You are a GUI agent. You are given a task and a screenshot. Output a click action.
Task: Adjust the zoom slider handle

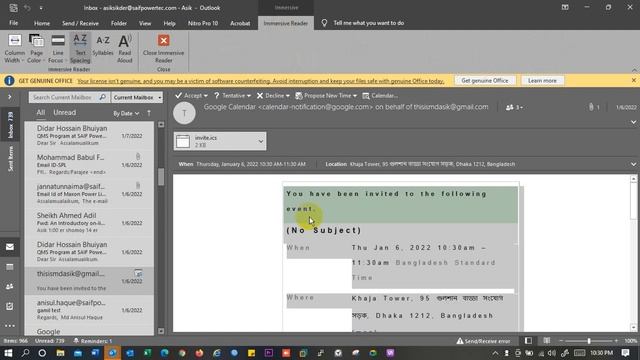(x=589, y=341)
